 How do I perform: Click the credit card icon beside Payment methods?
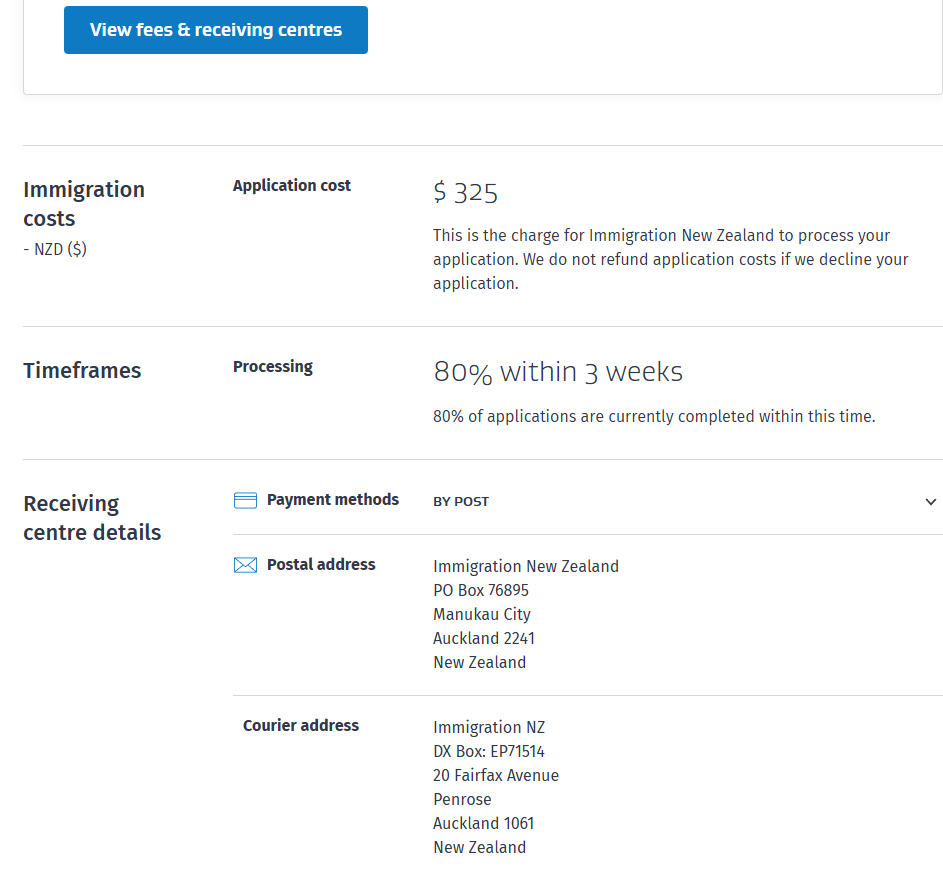pos(245,500)
